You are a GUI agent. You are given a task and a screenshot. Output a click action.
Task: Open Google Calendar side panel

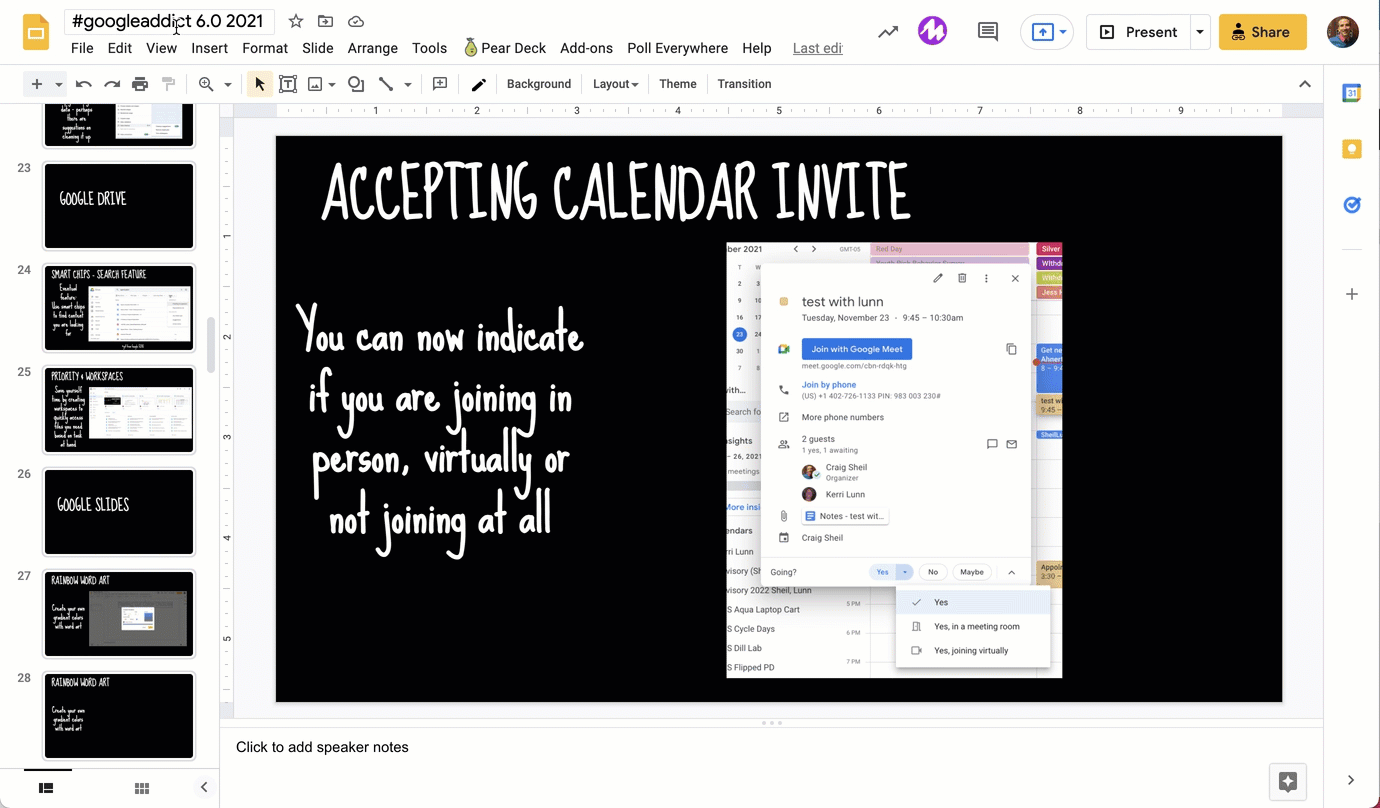(x=1352, y=93)
